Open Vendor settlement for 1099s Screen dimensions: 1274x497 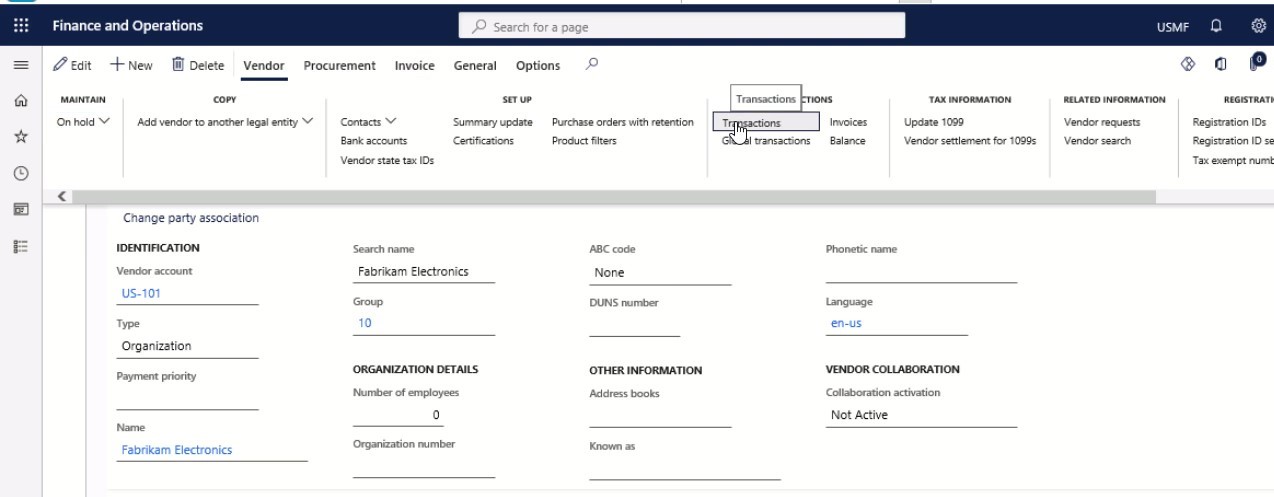[970, 141]
